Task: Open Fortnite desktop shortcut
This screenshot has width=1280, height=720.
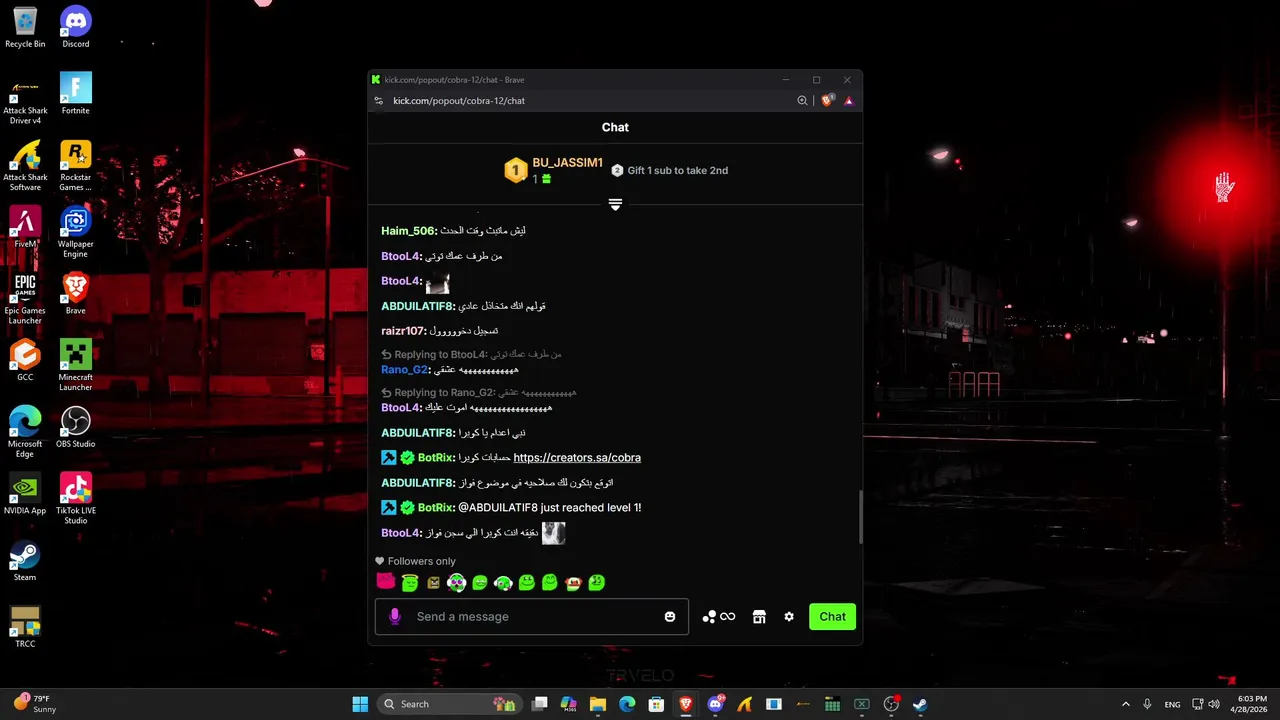Action: pos(76,94)
